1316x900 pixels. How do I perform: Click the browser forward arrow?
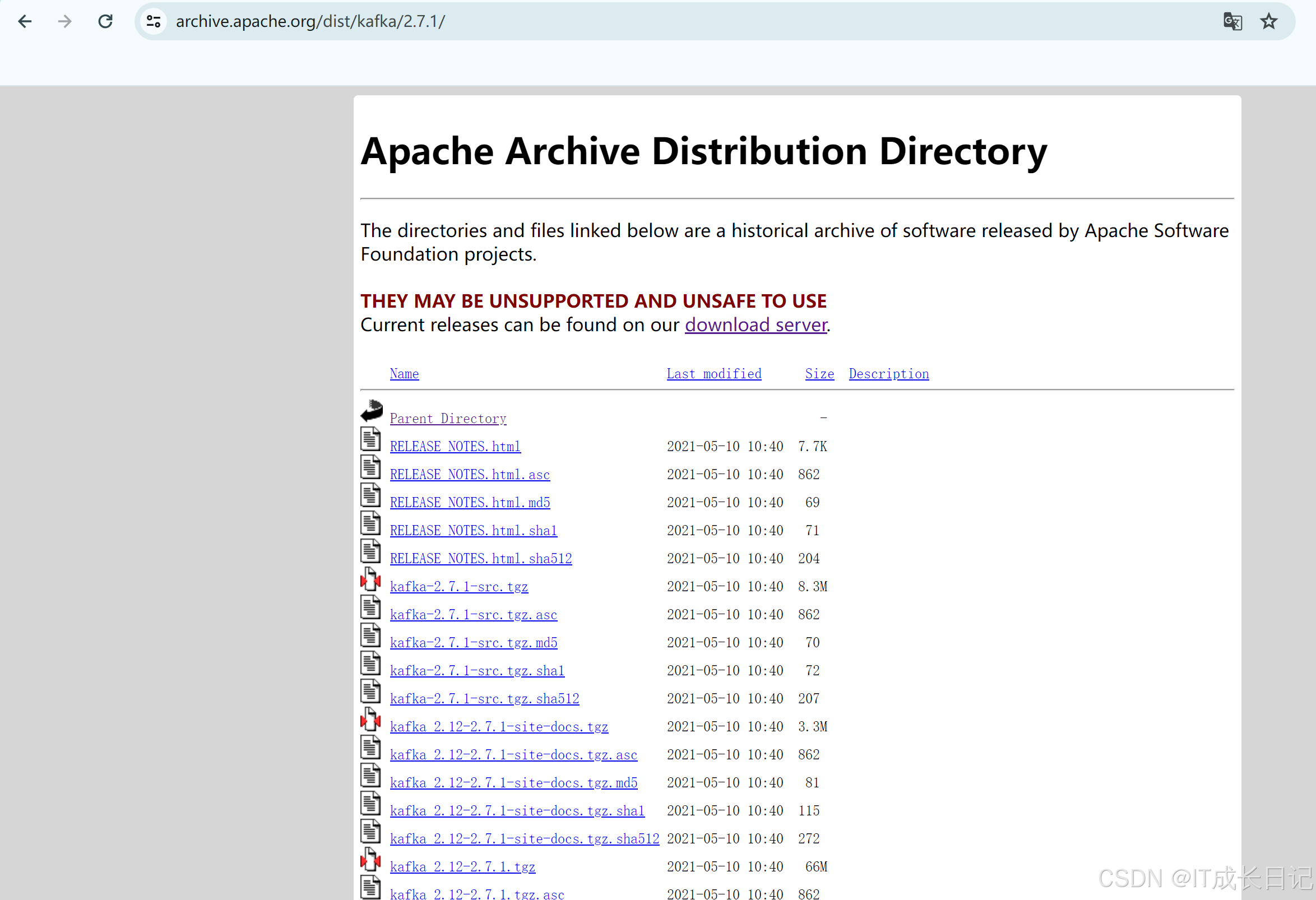(65, 21)
